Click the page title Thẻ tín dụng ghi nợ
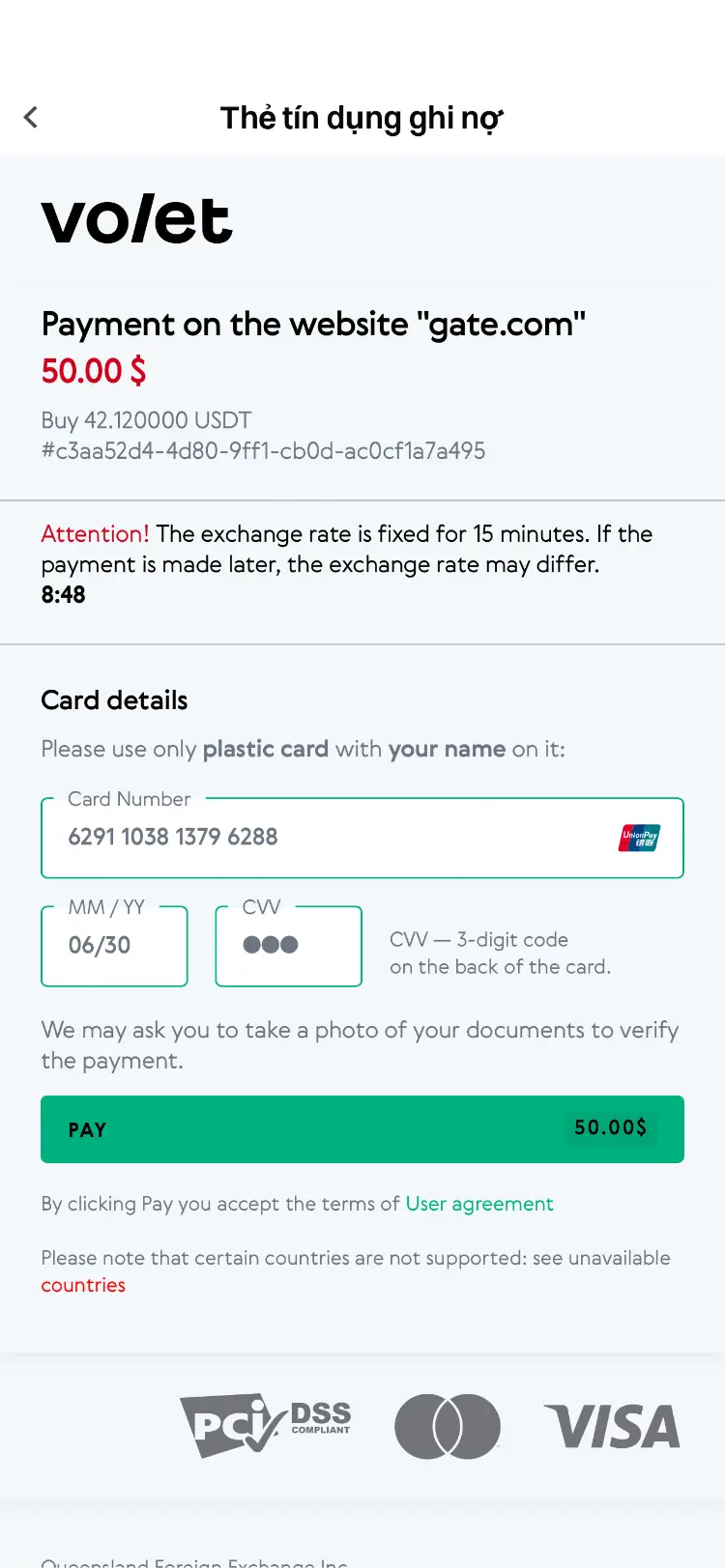725x1568 pixels. (x=362, y=118)
